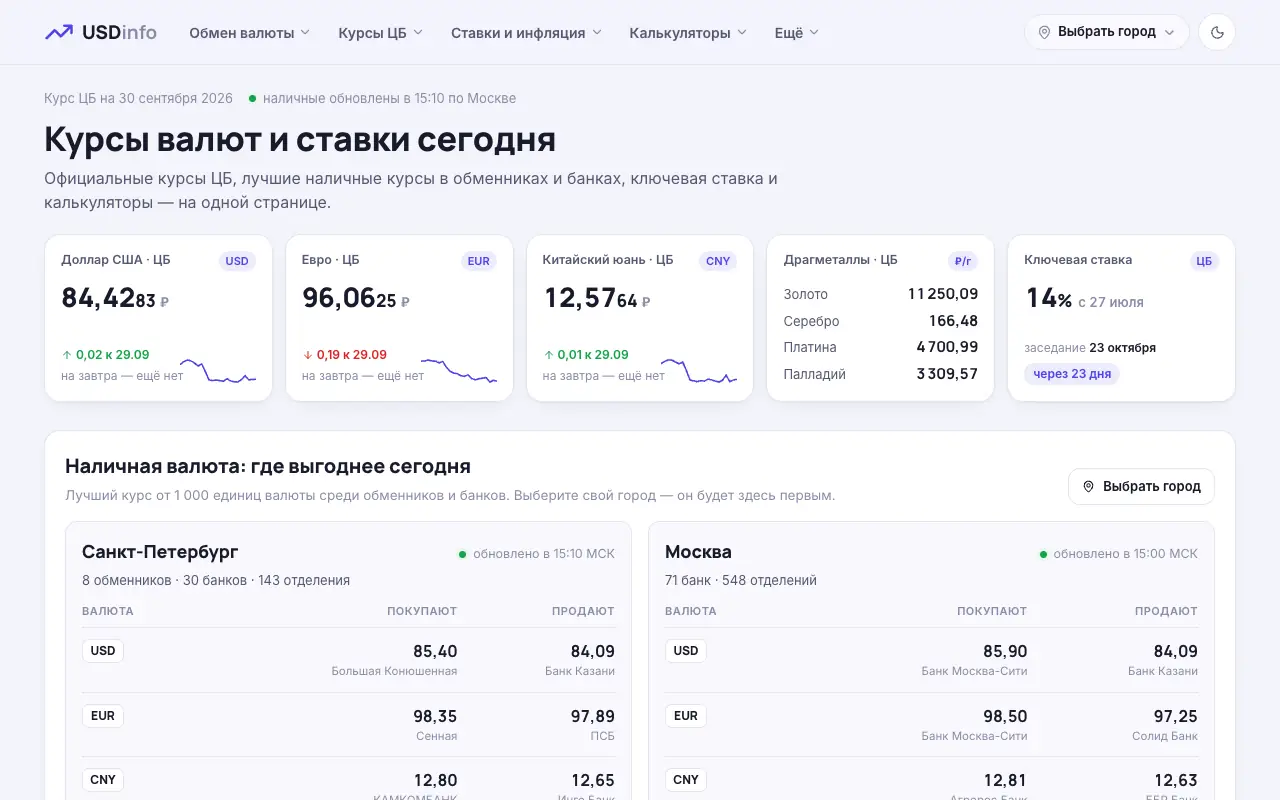Select USD tag in Москва table
The image size is (1280, 800).
coord(686,651)
